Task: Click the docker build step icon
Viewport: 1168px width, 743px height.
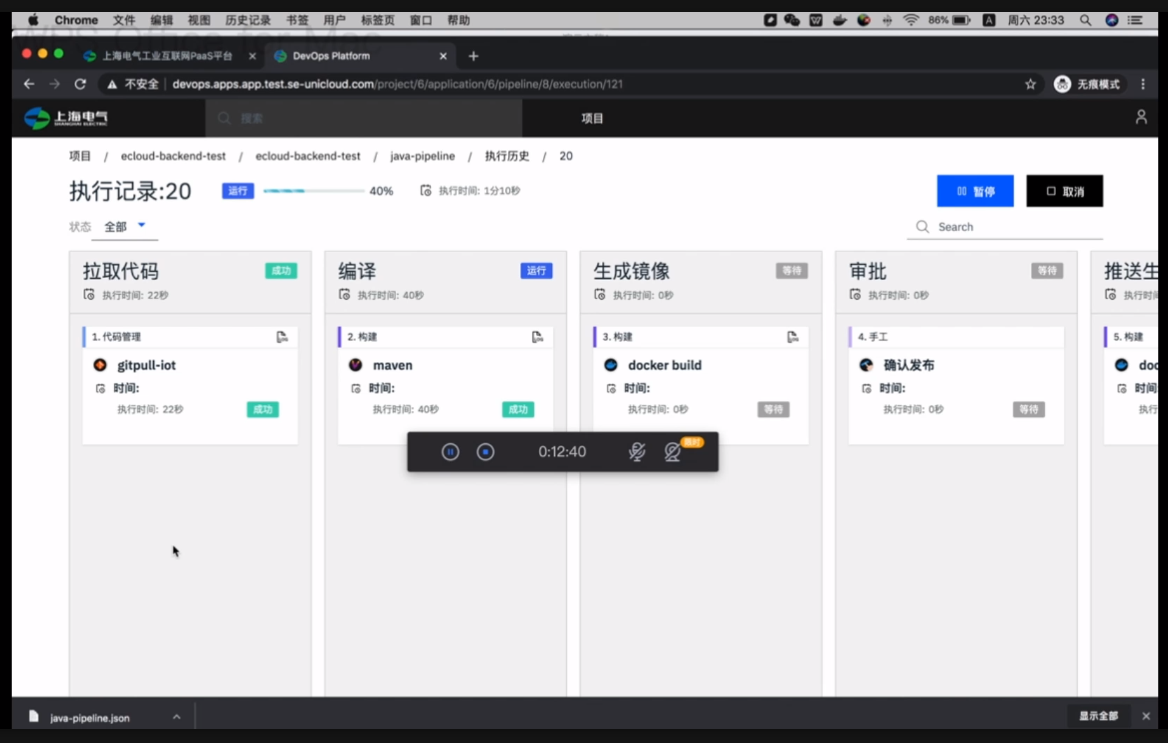Action: point(611,365)
